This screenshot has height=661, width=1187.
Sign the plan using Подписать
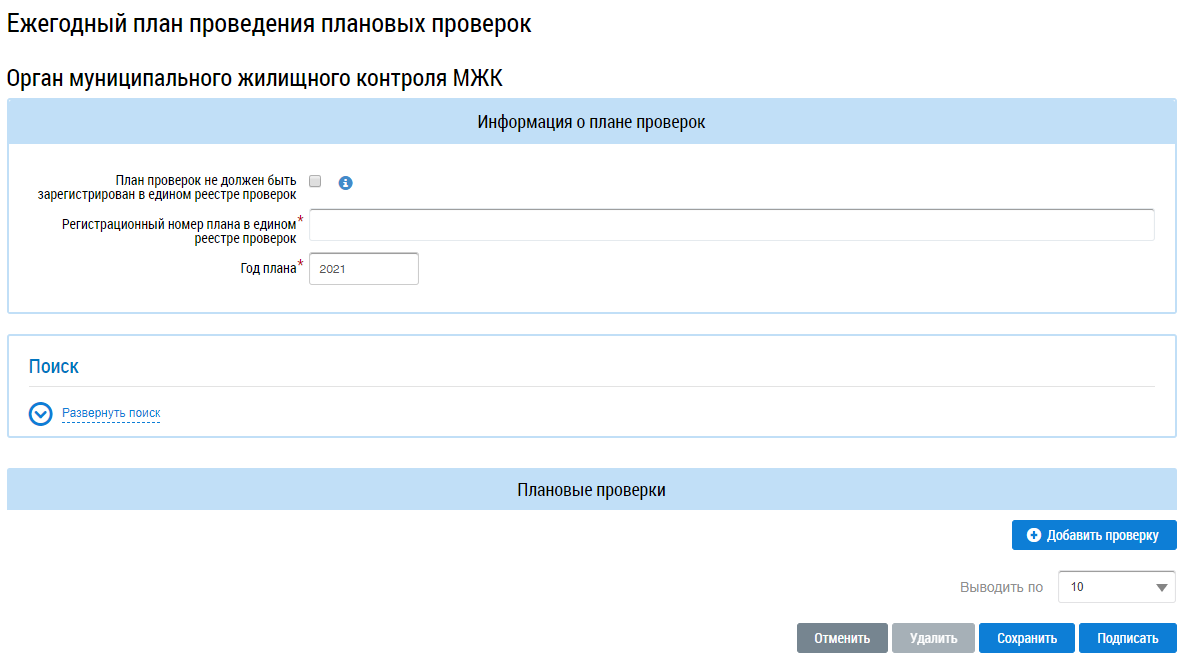pos(1127,639)
